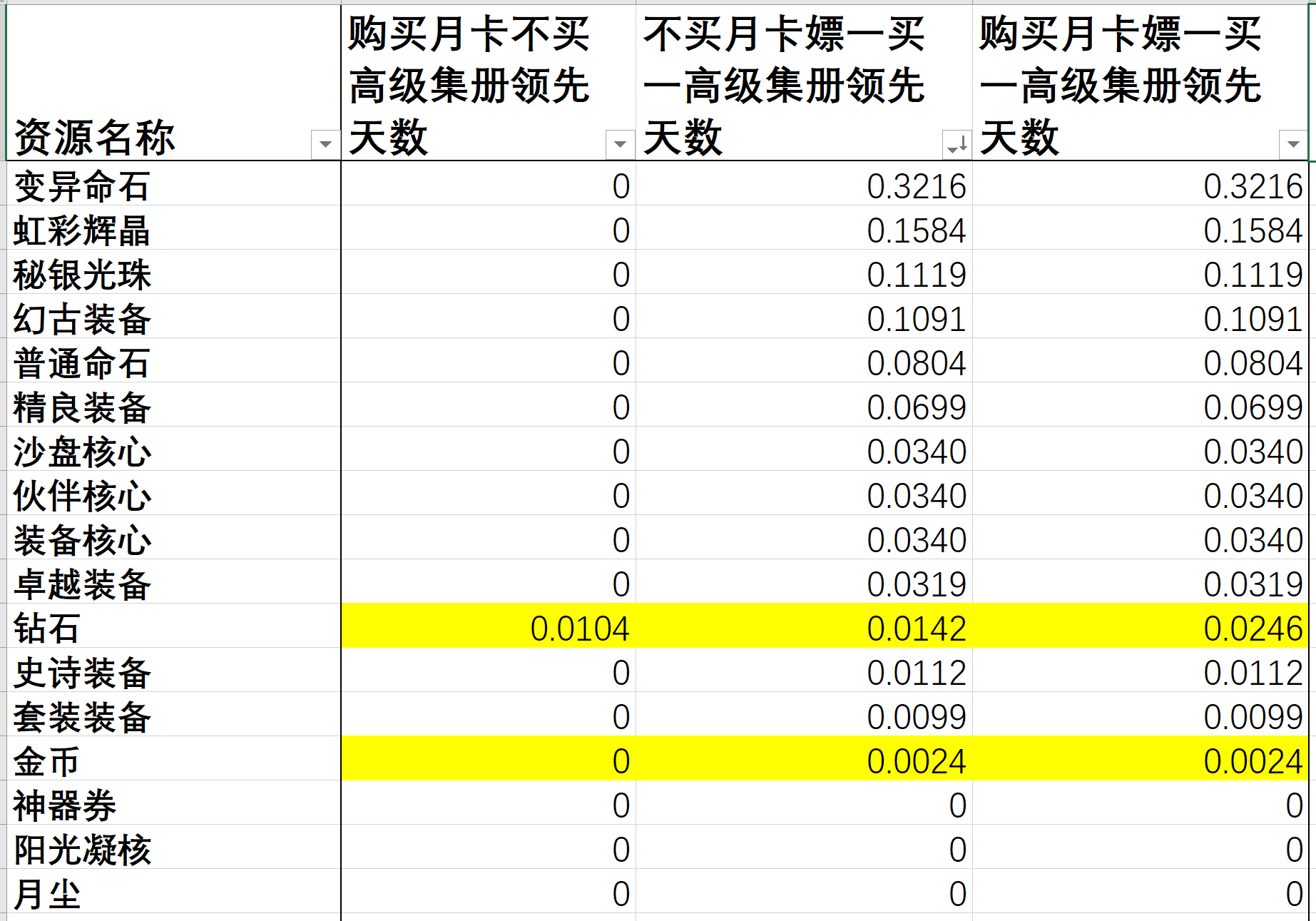Open filter dropdown for 购买月卡嫖一买一 column

click(1292, 145)
